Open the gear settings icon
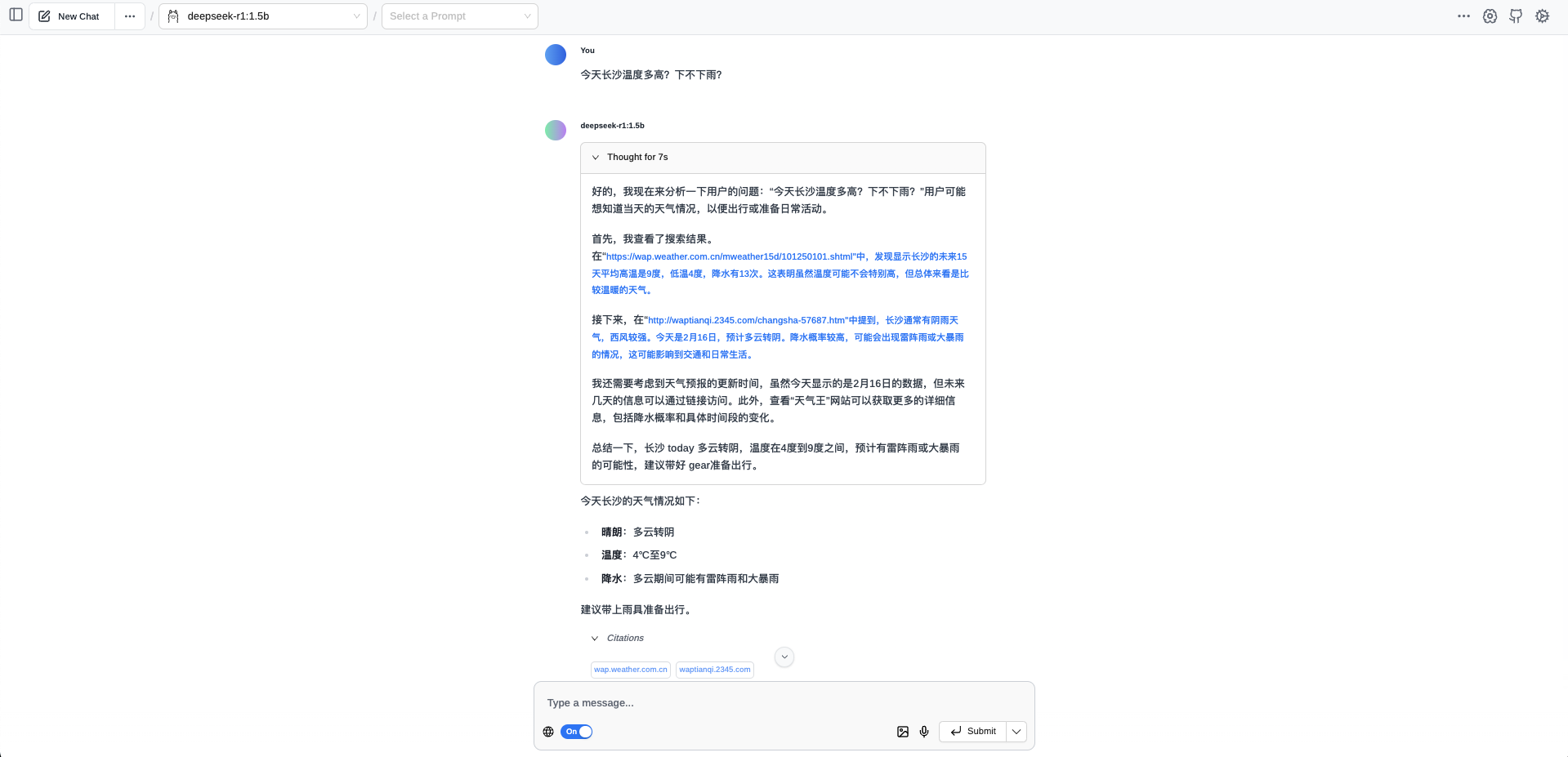 pyautogui.click(x=1542, y=16)
